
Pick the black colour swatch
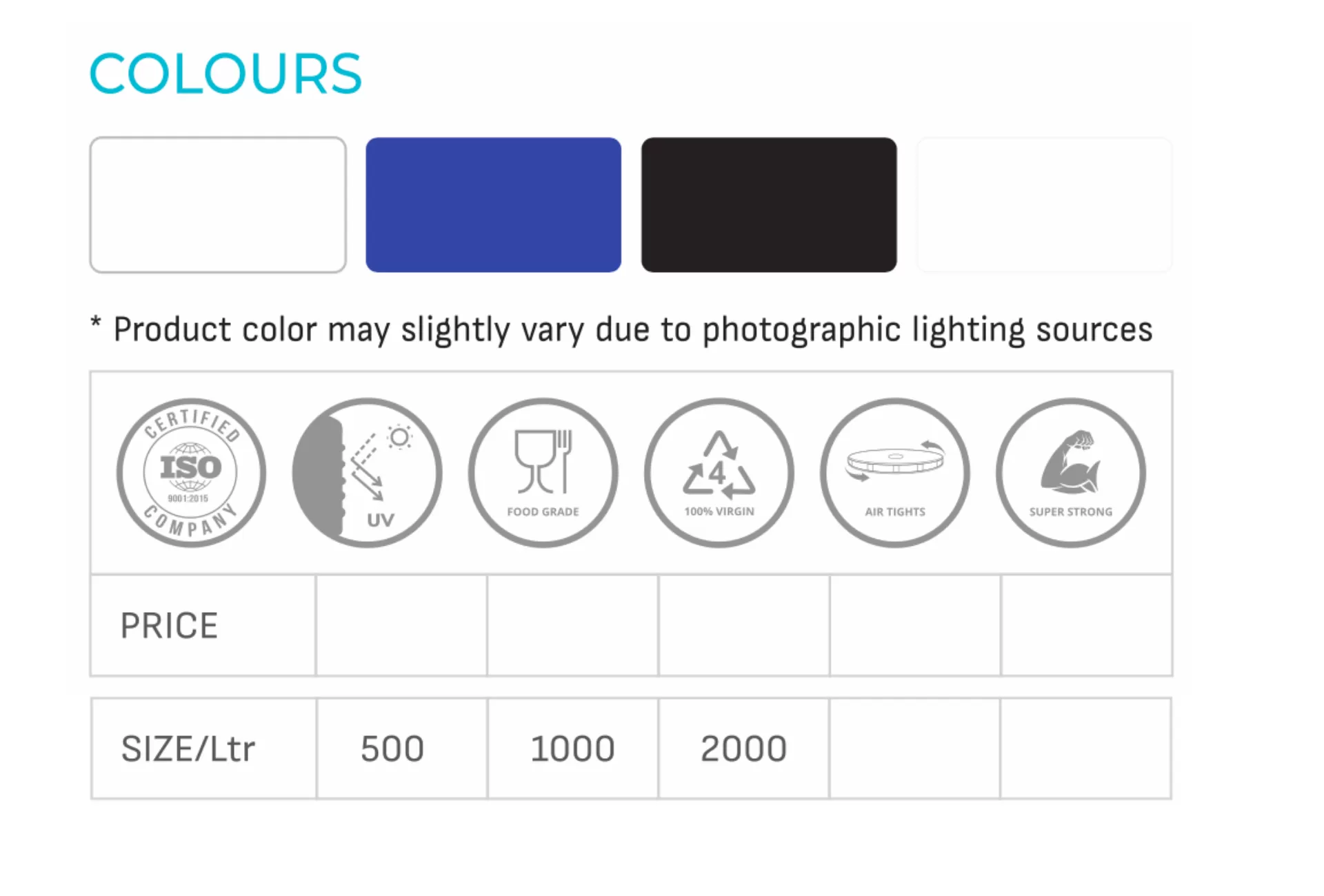(769, 205)
